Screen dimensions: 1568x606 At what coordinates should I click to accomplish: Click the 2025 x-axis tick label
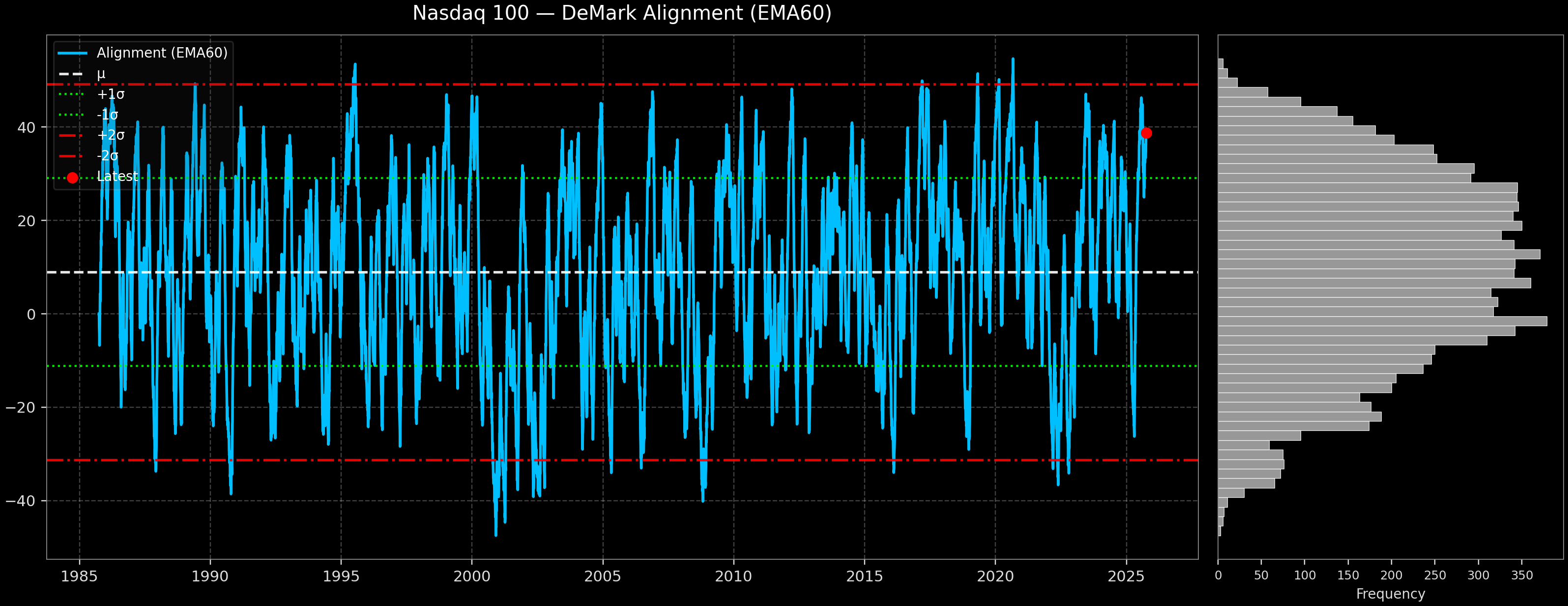pyautogui.click(x=1126, y=576)
